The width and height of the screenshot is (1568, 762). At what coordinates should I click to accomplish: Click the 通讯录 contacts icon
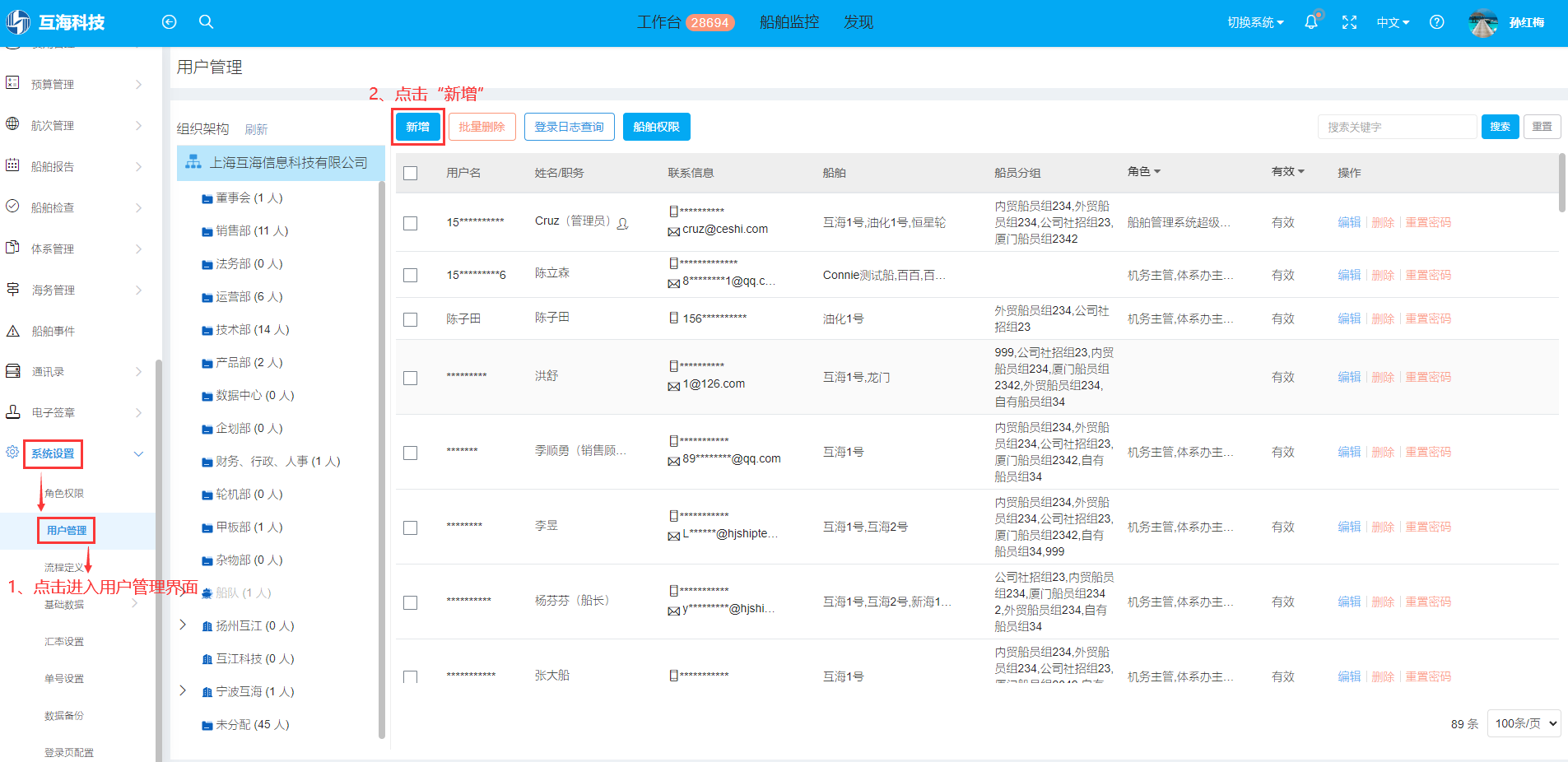pyautogui.click(x=12, y=371)
